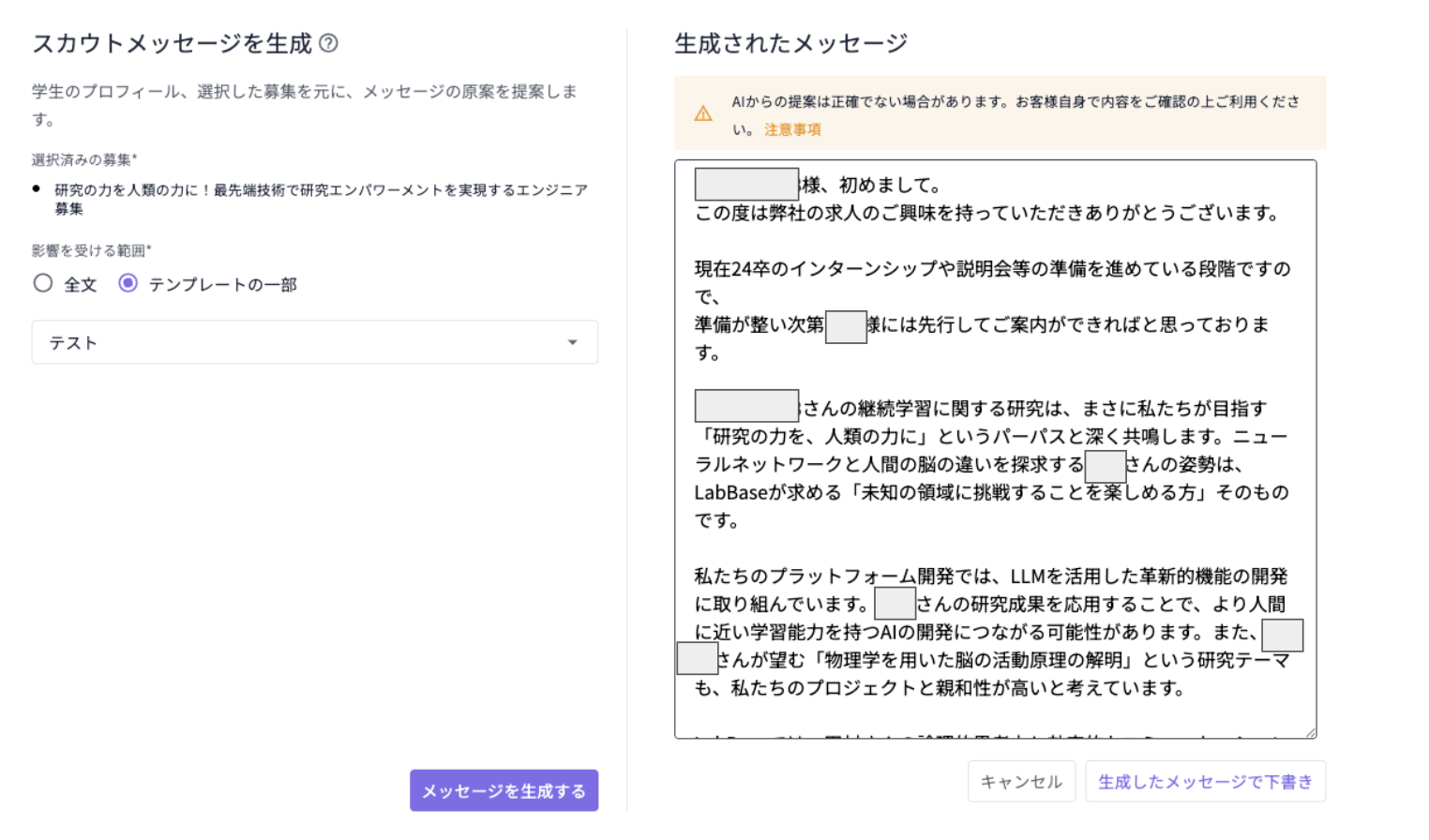1429x840 pixels.
Task: Open template options from the chevron control
Action: [572, 342]
